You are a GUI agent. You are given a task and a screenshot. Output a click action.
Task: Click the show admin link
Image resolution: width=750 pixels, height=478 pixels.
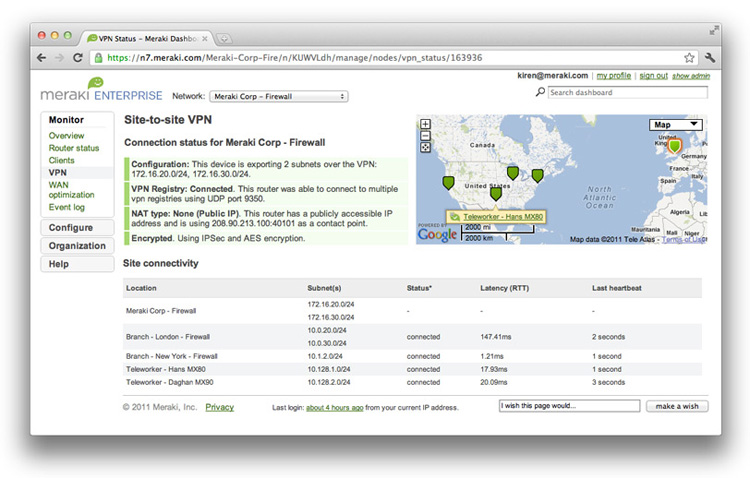click(691, 76)
